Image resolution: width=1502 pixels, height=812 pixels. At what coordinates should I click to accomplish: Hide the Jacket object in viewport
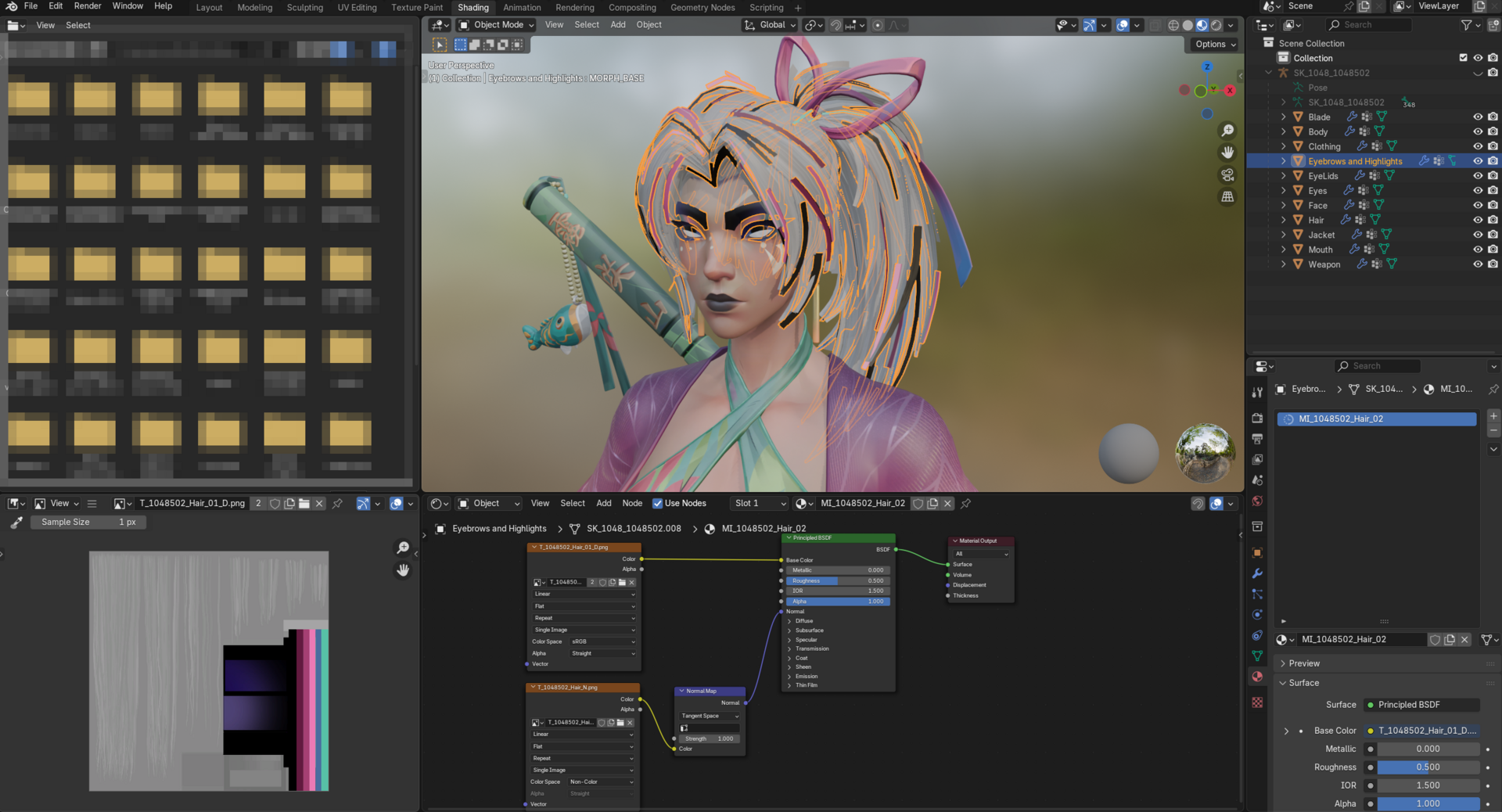point(1478,235)
